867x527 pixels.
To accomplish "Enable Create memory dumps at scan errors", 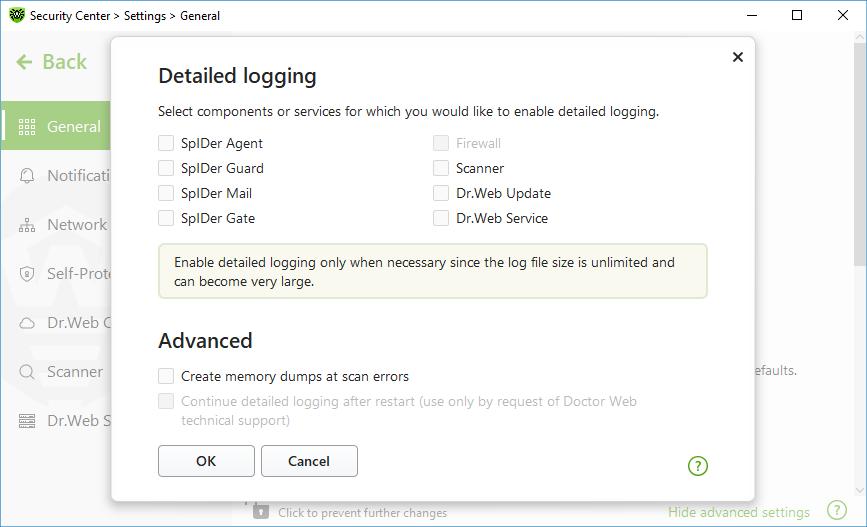I will (166, 376).
